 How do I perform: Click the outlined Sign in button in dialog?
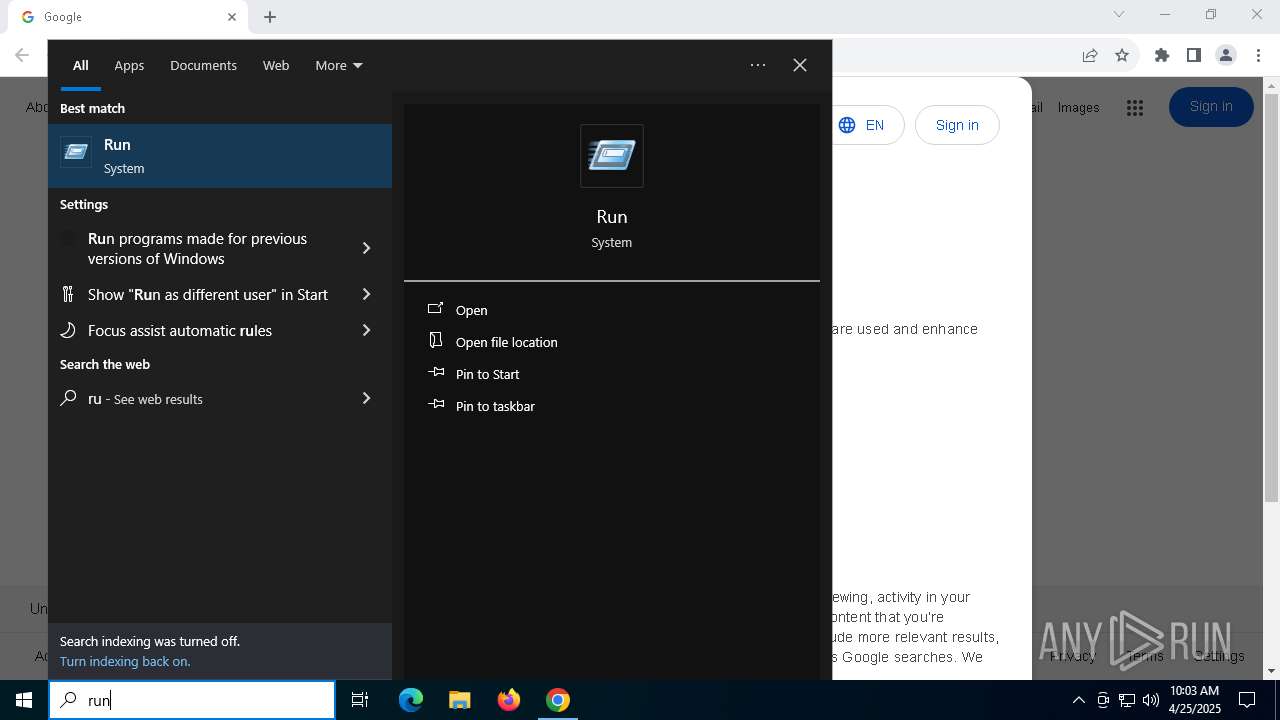pos(957,125)
